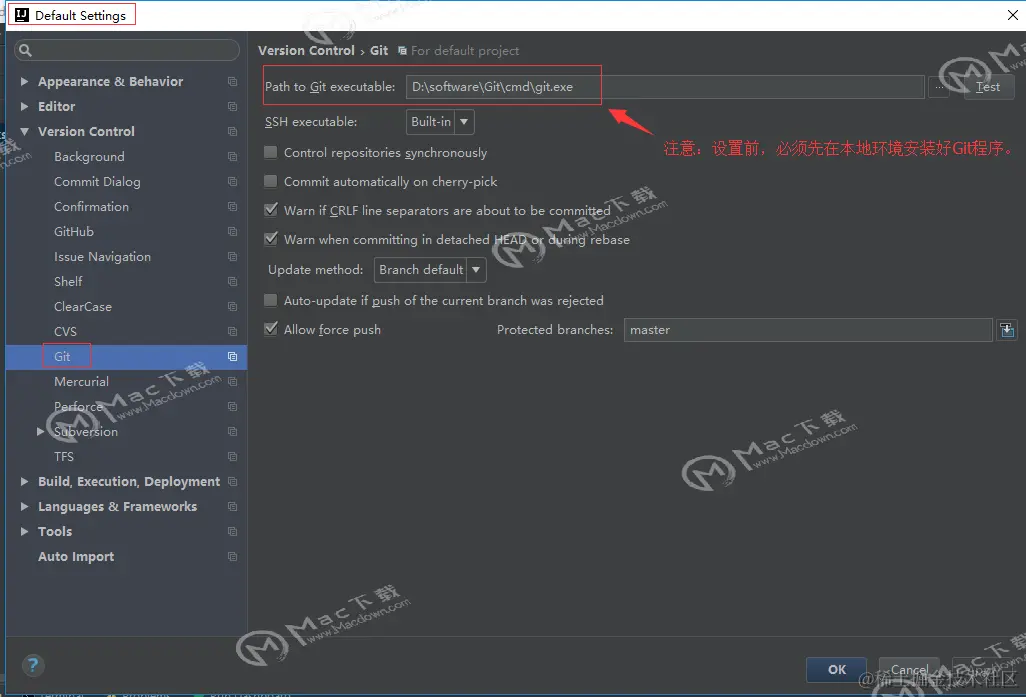Image resolution: width=1026 pixels, height=697 pixels.
Task: Enable Control repositories synchronously checkbox
Action: pyautogui.click(x=270, y=152)
